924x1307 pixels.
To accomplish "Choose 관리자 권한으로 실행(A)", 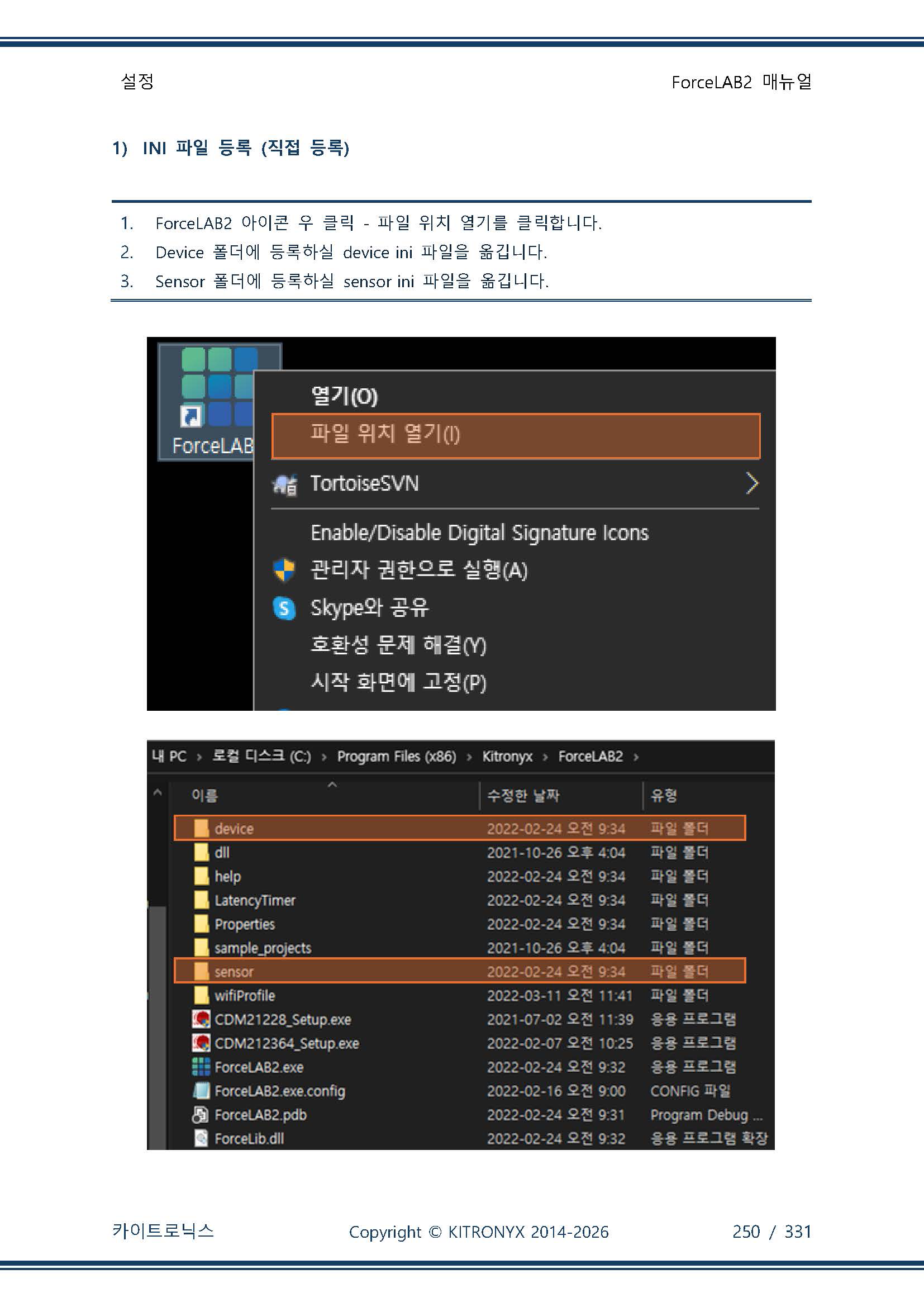I will (x=420, y=570).
